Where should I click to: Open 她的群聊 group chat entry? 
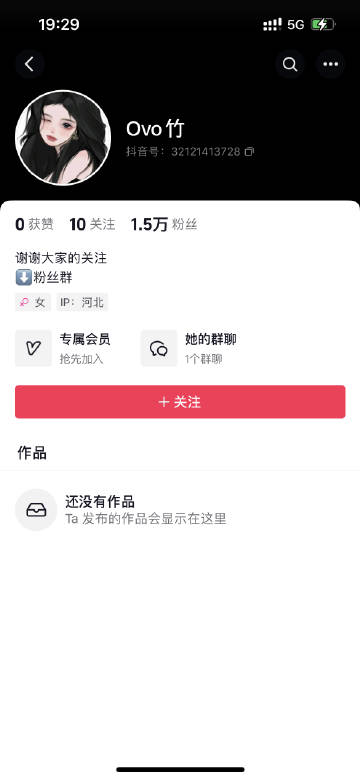point(189,348)
